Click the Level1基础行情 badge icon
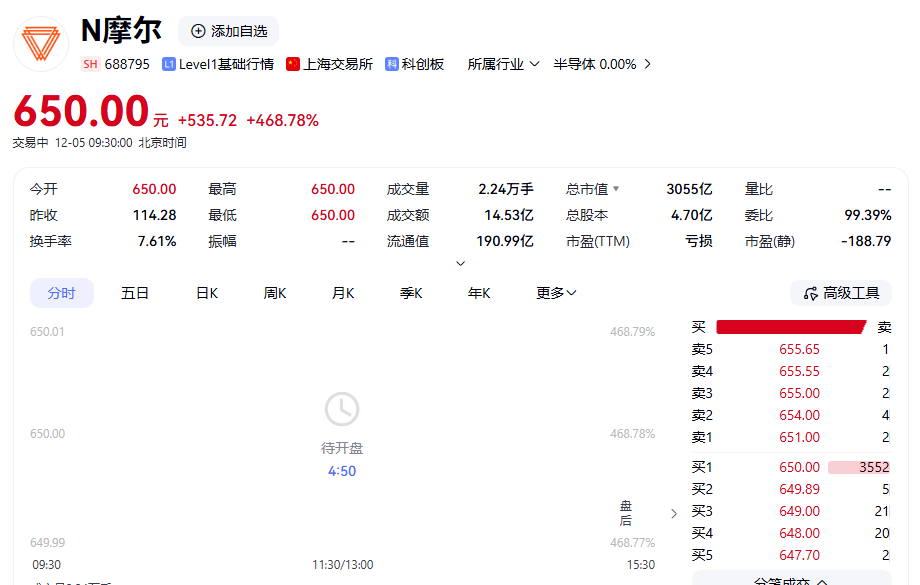 point(169,64)
